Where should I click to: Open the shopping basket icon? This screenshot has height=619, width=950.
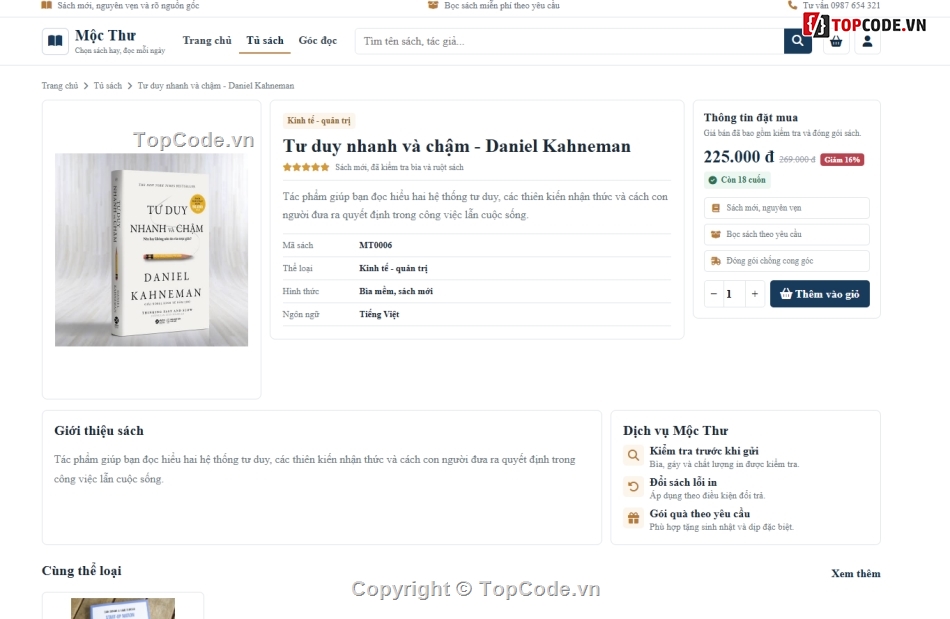coord(836,41)
